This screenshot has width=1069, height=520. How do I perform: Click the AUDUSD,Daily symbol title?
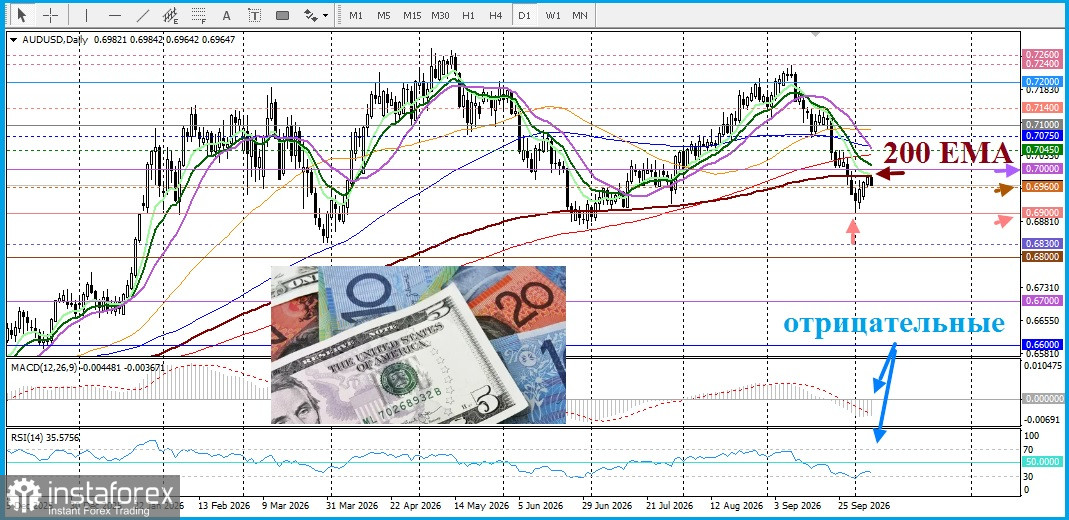[56, 40]
